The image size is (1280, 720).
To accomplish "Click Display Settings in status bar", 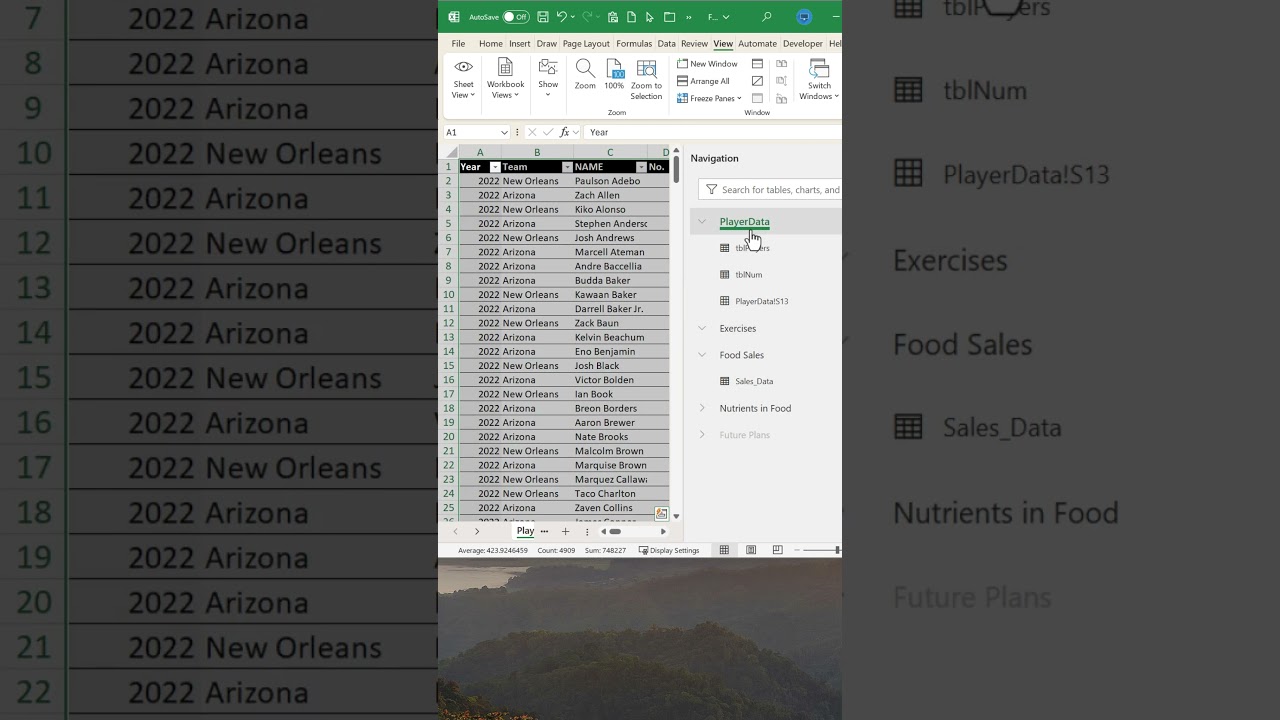I will pyautogui.click(x=669, y=550).
